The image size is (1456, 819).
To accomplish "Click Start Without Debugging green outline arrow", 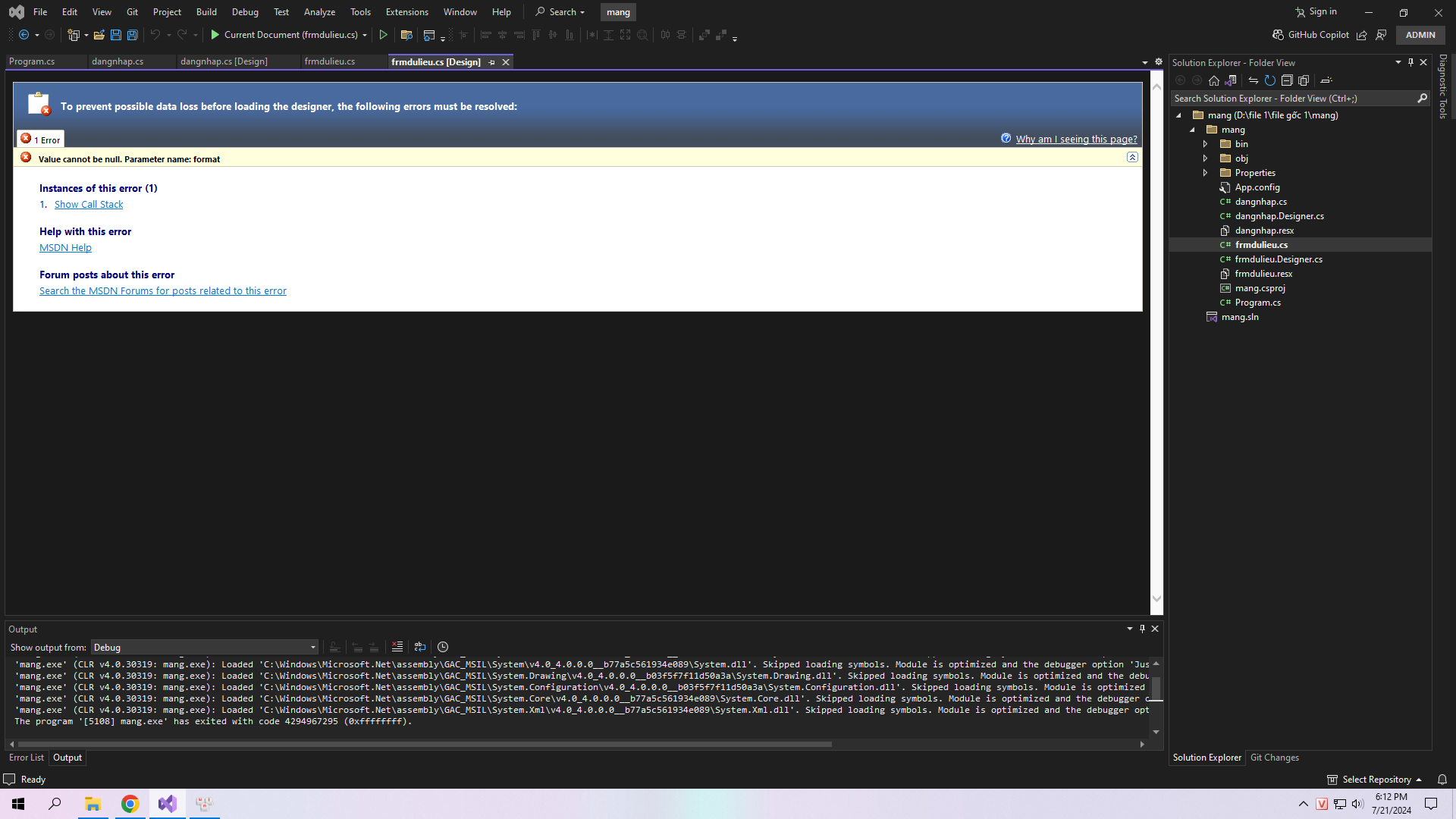I will (x=384, y=35).
